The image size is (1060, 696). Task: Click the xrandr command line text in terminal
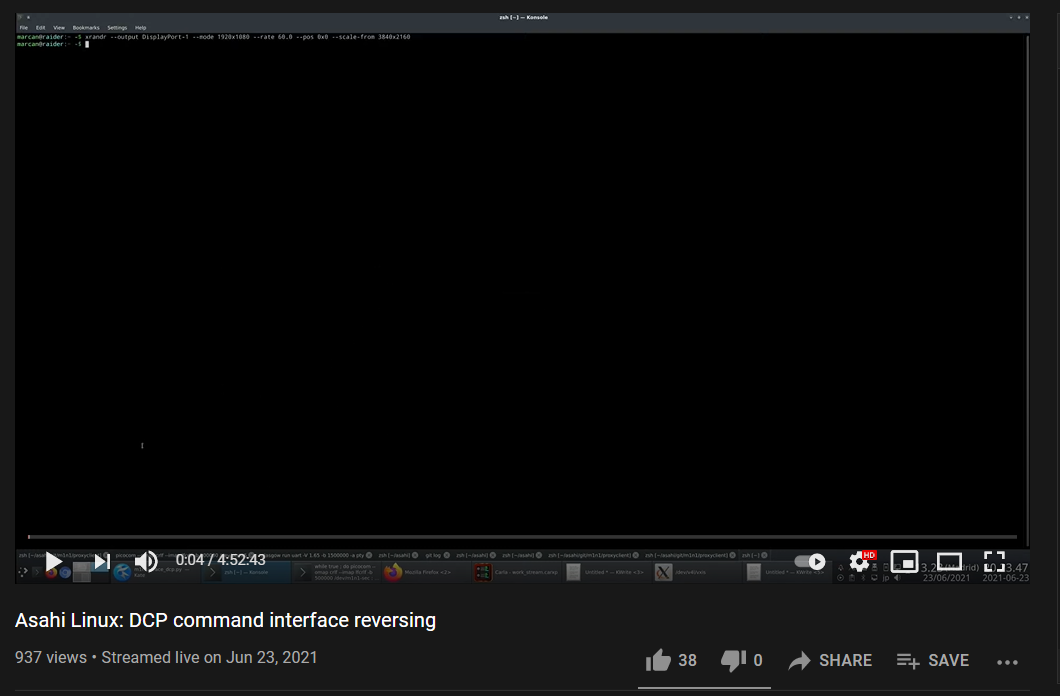click(x=247, y=37)
